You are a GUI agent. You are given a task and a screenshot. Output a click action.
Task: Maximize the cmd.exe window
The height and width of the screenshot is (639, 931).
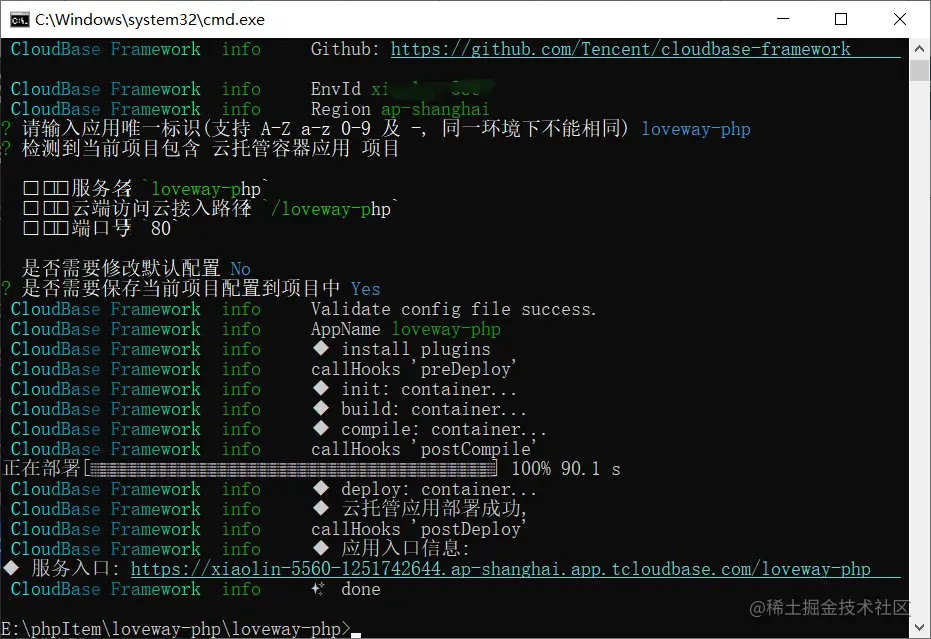coord(841,19)
